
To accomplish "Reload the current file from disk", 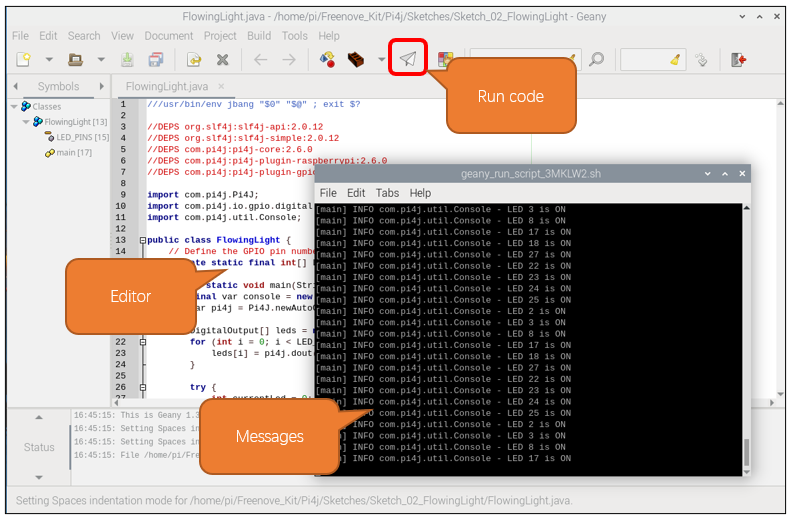I will pos(194,60).
